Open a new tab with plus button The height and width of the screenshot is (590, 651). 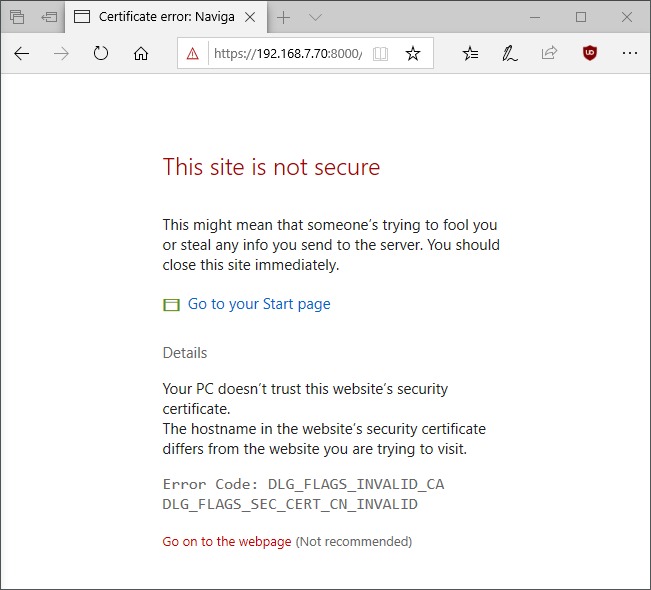tap(284, 17)
